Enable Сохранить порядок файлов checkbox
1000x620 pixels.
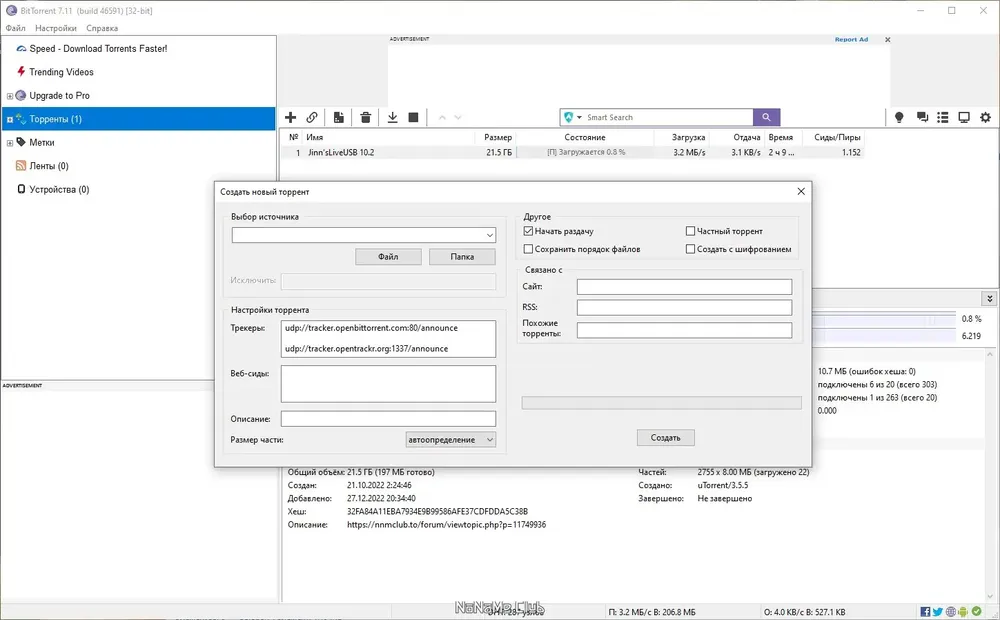tap(528, 249)
